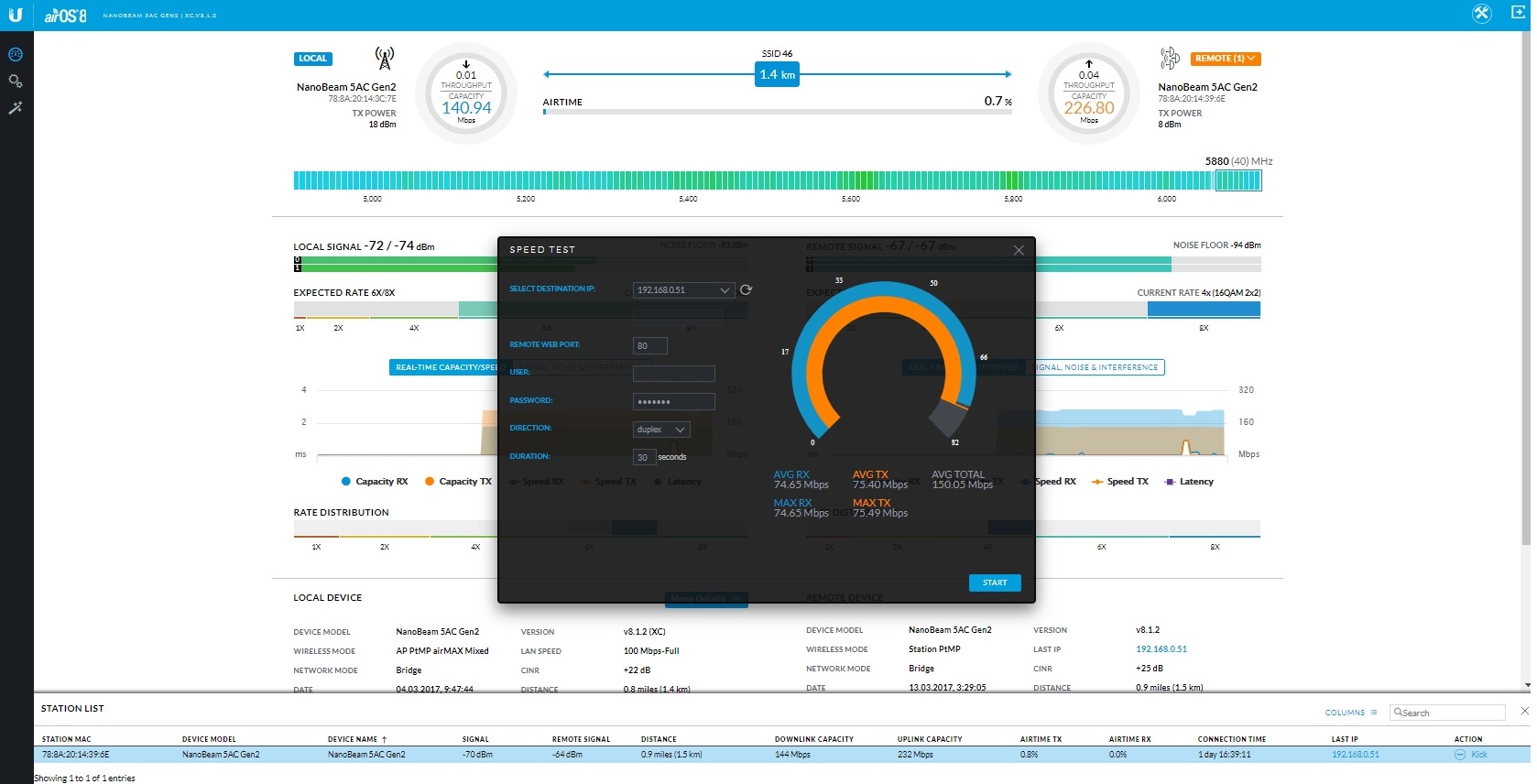This screenshot has width=1537, height=784.
Task: Click the Airtime progress bar
Action: point(777,112)
